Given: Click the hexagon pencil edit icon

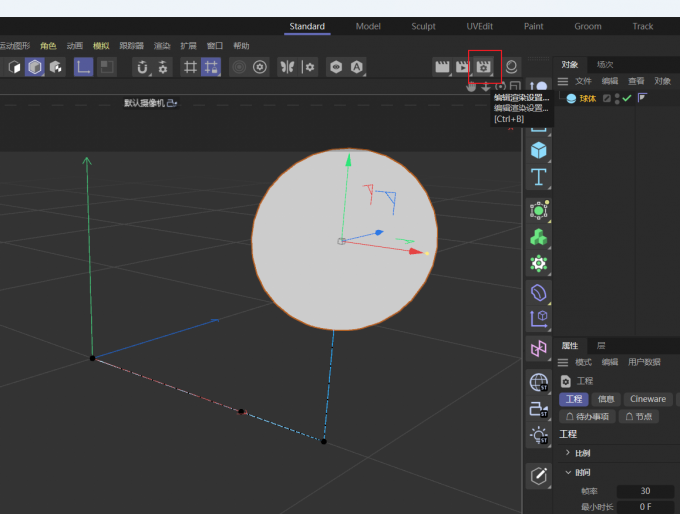Looking at the screenshot, I should (539, 476).
